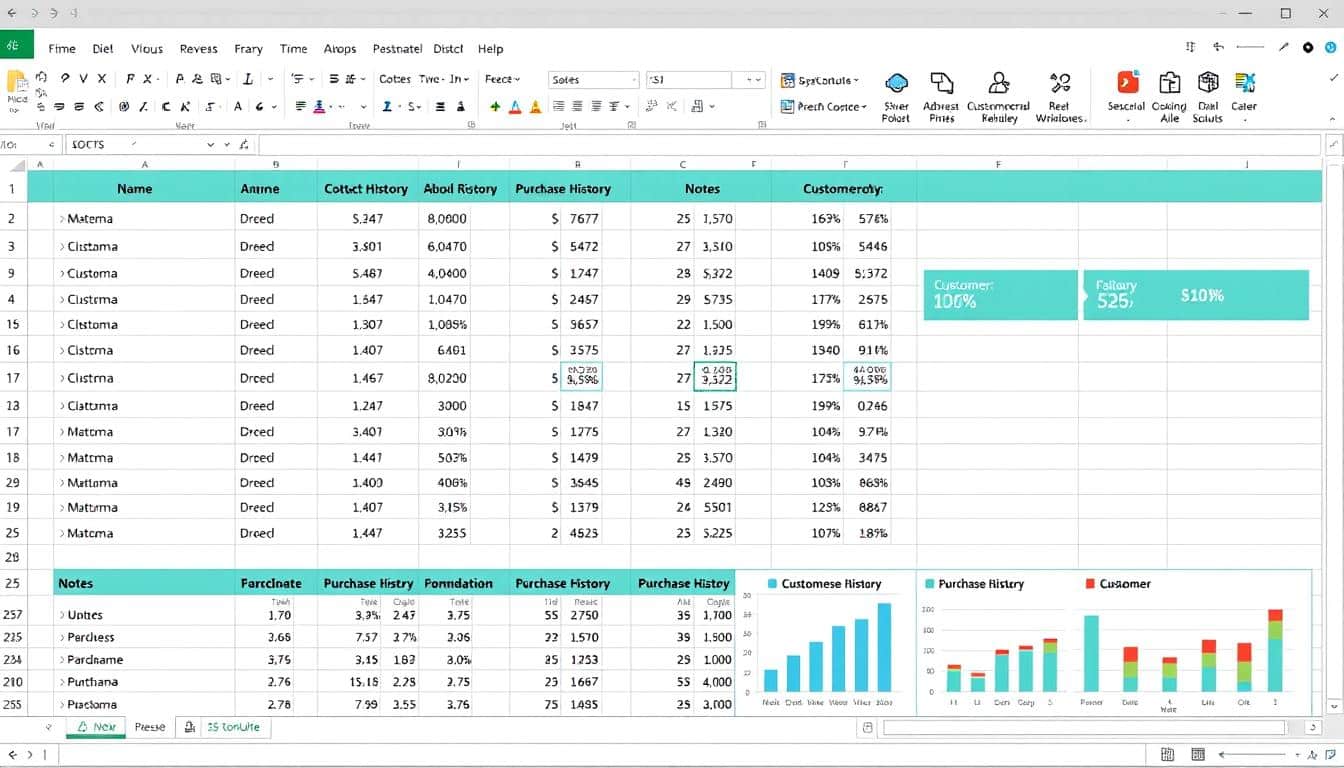Click the undo arrow icon in the title bar
Viewport: 1344px width, 768px height.
coord(1218,47)
